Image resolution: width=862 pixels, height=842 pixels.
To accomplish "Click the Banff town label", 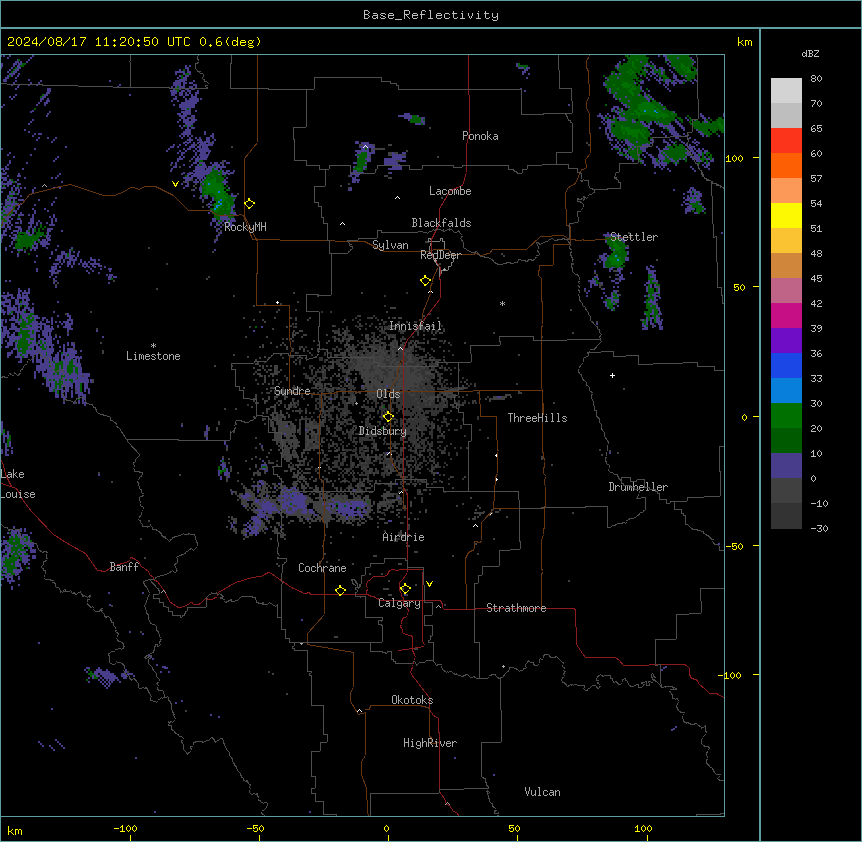I will click(x=124, y=567).
